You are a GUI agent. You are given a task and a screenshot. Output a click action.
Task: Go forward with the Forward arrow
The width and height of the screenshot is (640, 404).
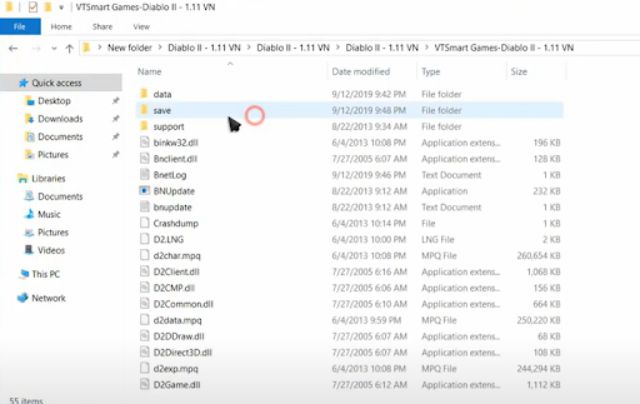[36, 49]
